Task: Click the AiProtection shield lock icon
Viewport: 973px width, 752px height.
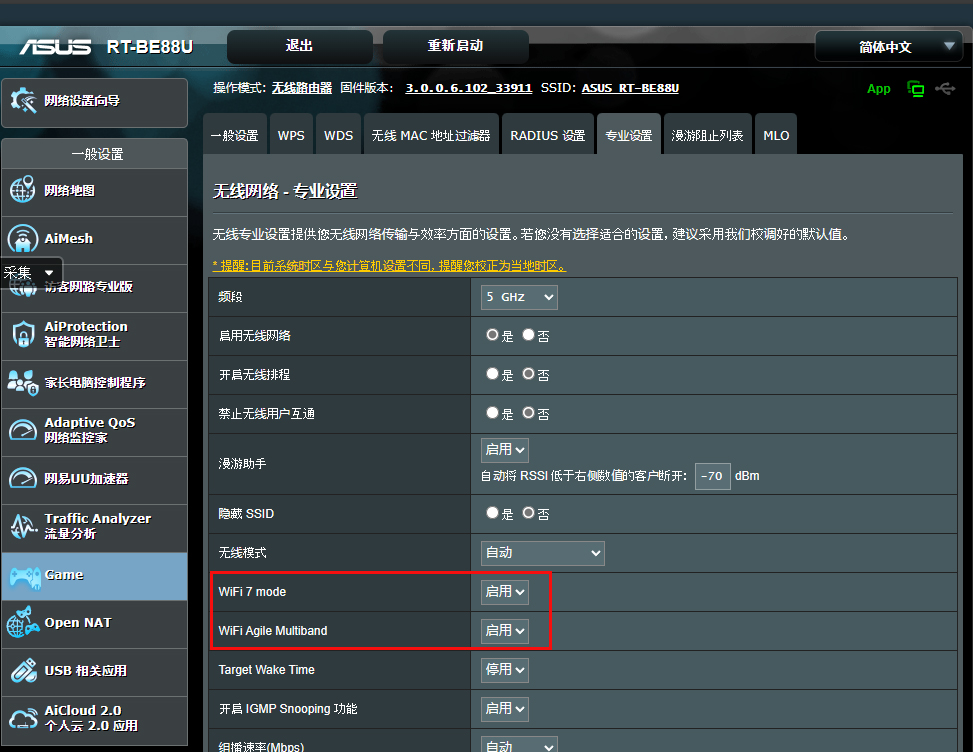Action: coord(23,334)
